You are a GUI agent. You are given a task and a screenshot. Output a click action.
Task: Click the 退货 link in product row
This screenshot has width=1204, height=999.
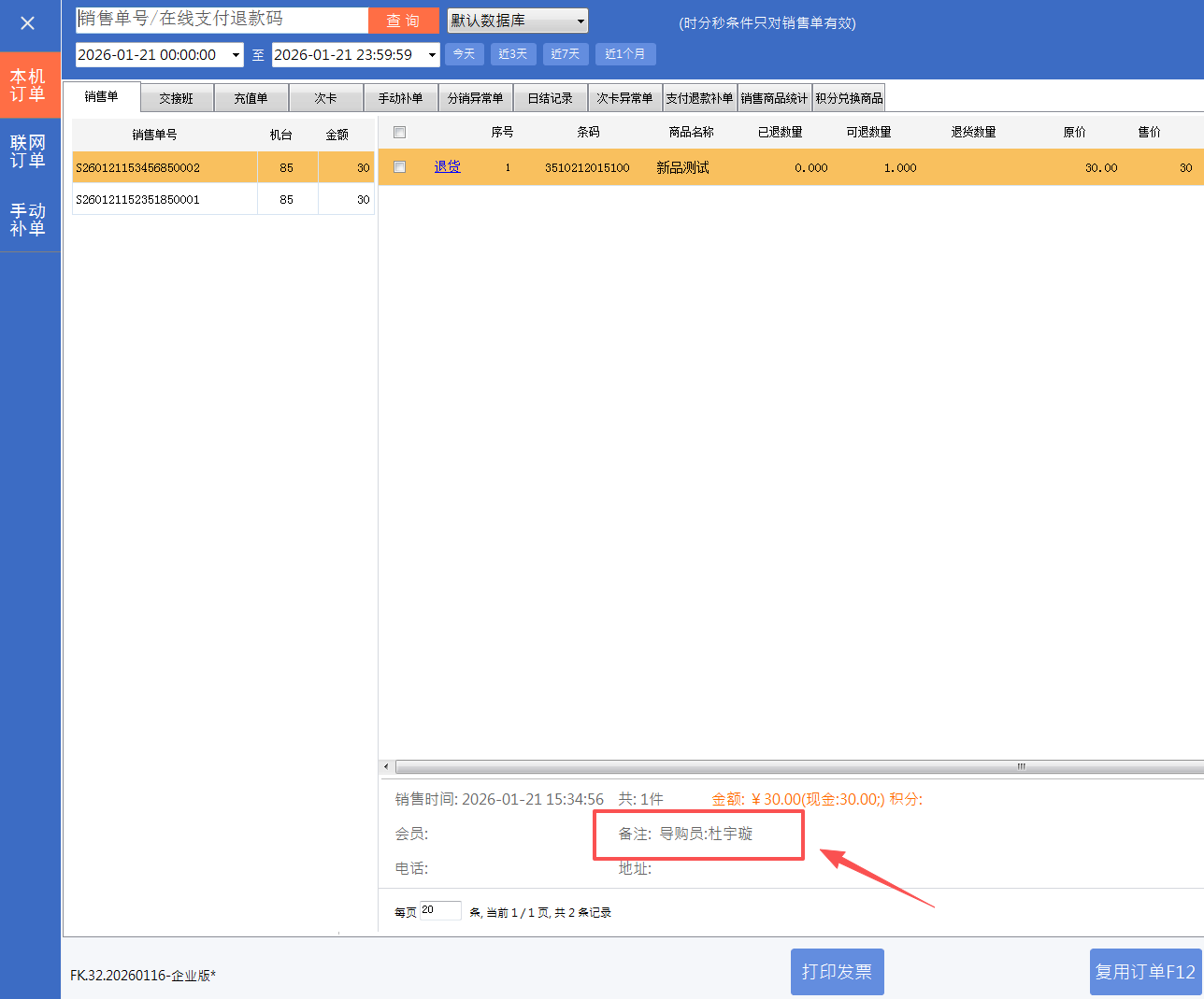click(448, 167)
